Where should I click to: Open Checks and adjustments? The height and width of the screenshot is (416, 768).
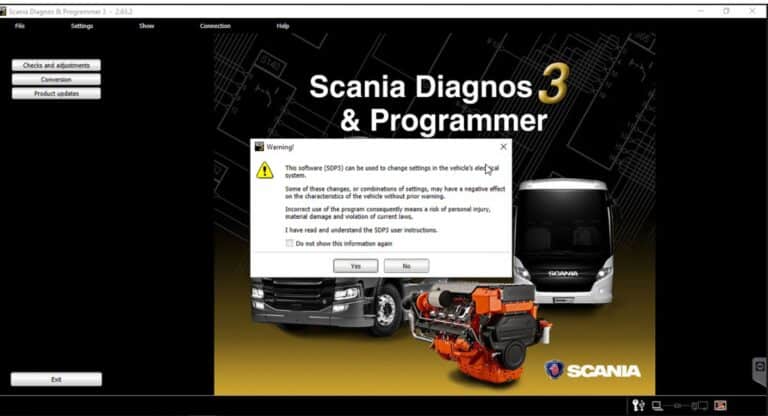(56, 65)
